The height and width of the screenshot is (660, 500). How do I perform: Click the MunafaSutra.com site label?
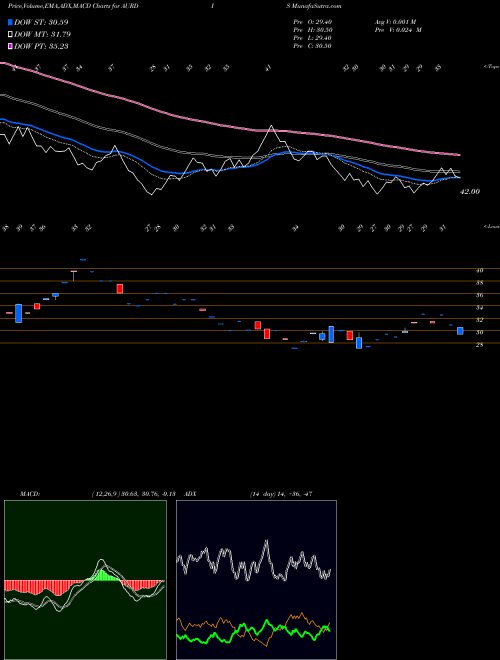tap(318, 6)
